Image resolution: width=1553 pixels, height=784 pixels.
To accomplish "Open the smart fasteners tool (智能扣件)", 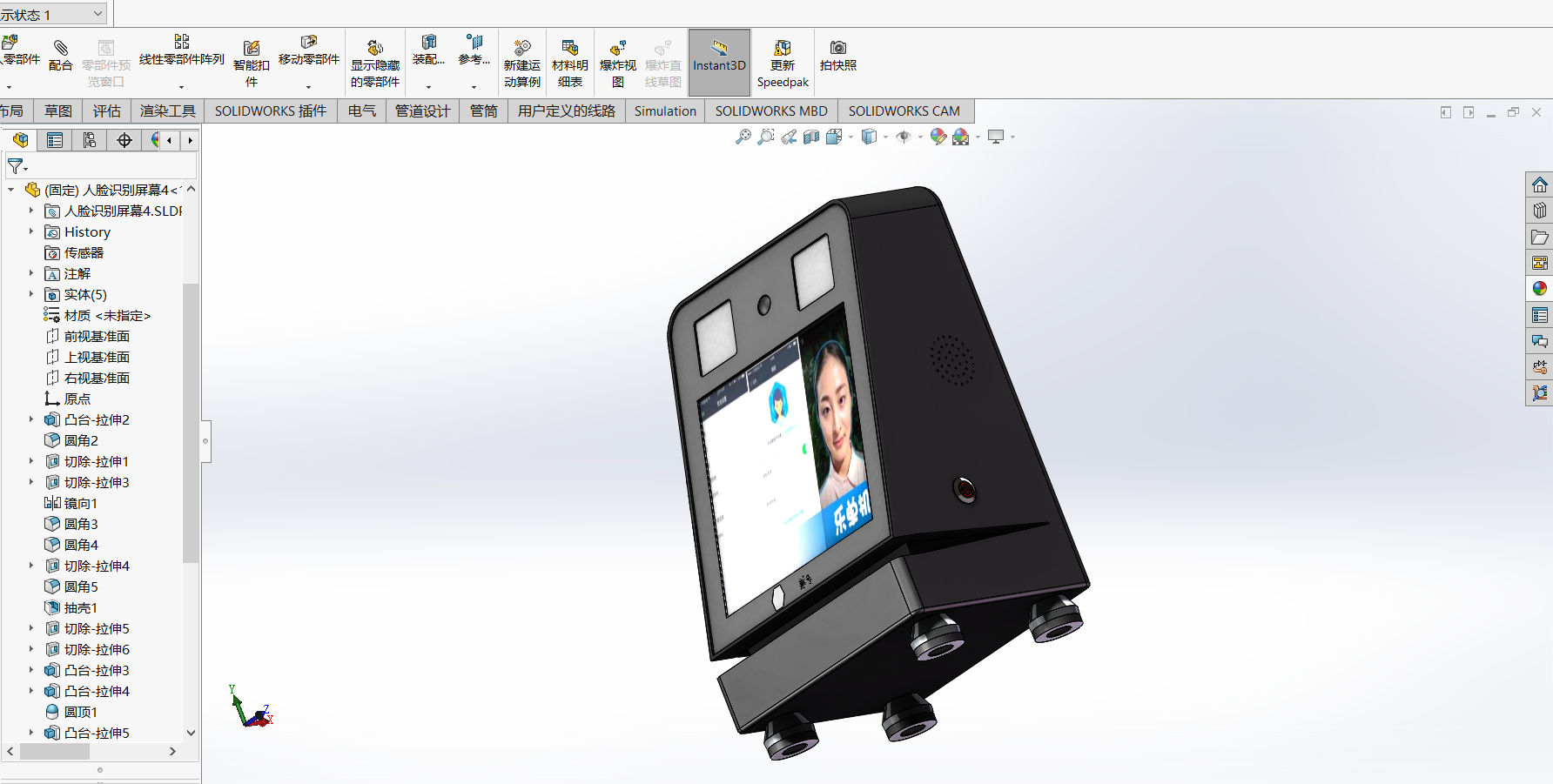I will pos(252,63).
